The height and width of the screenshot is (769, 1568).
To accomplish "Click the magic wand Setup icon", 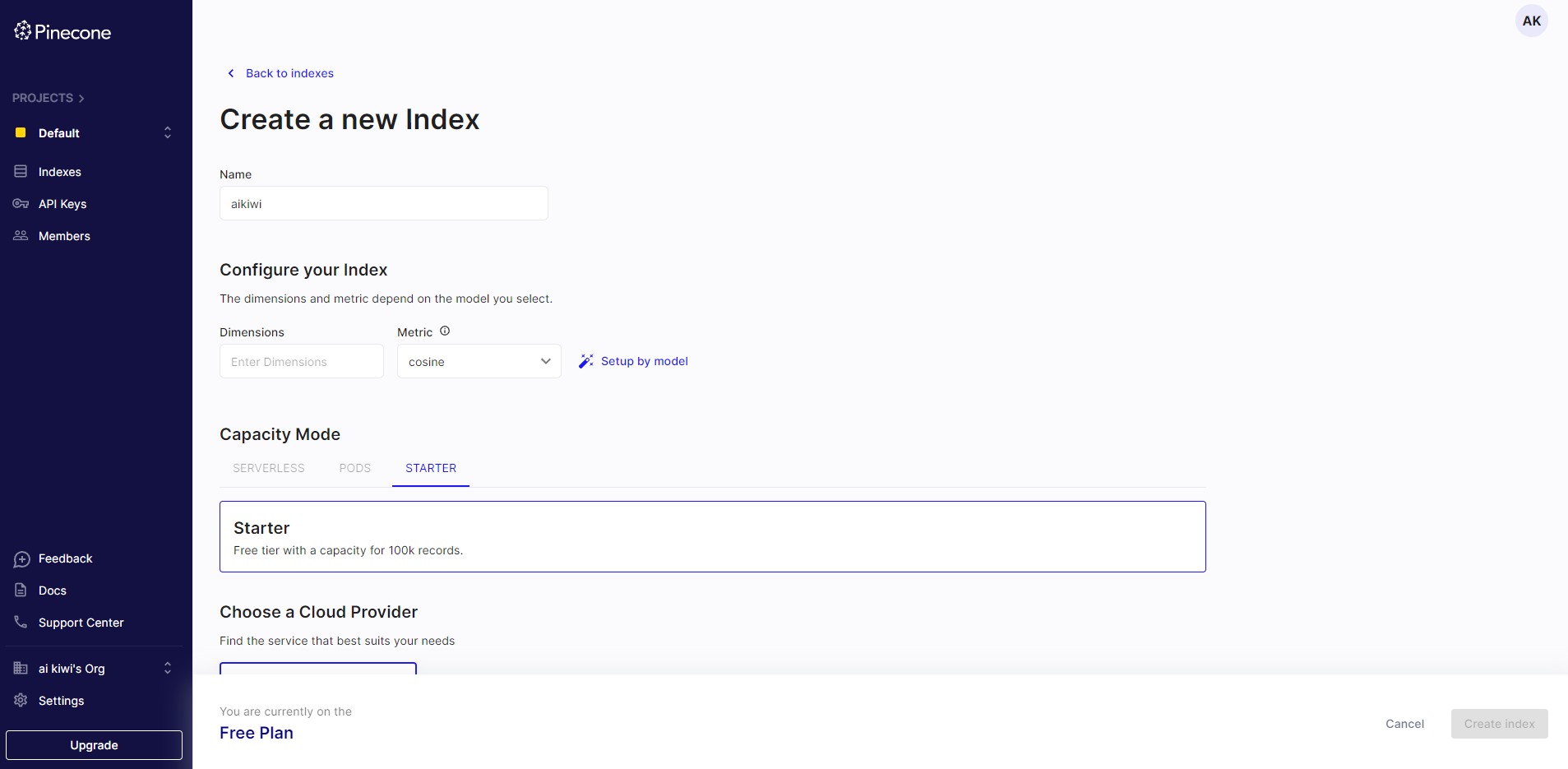I will tap(585, 361).
